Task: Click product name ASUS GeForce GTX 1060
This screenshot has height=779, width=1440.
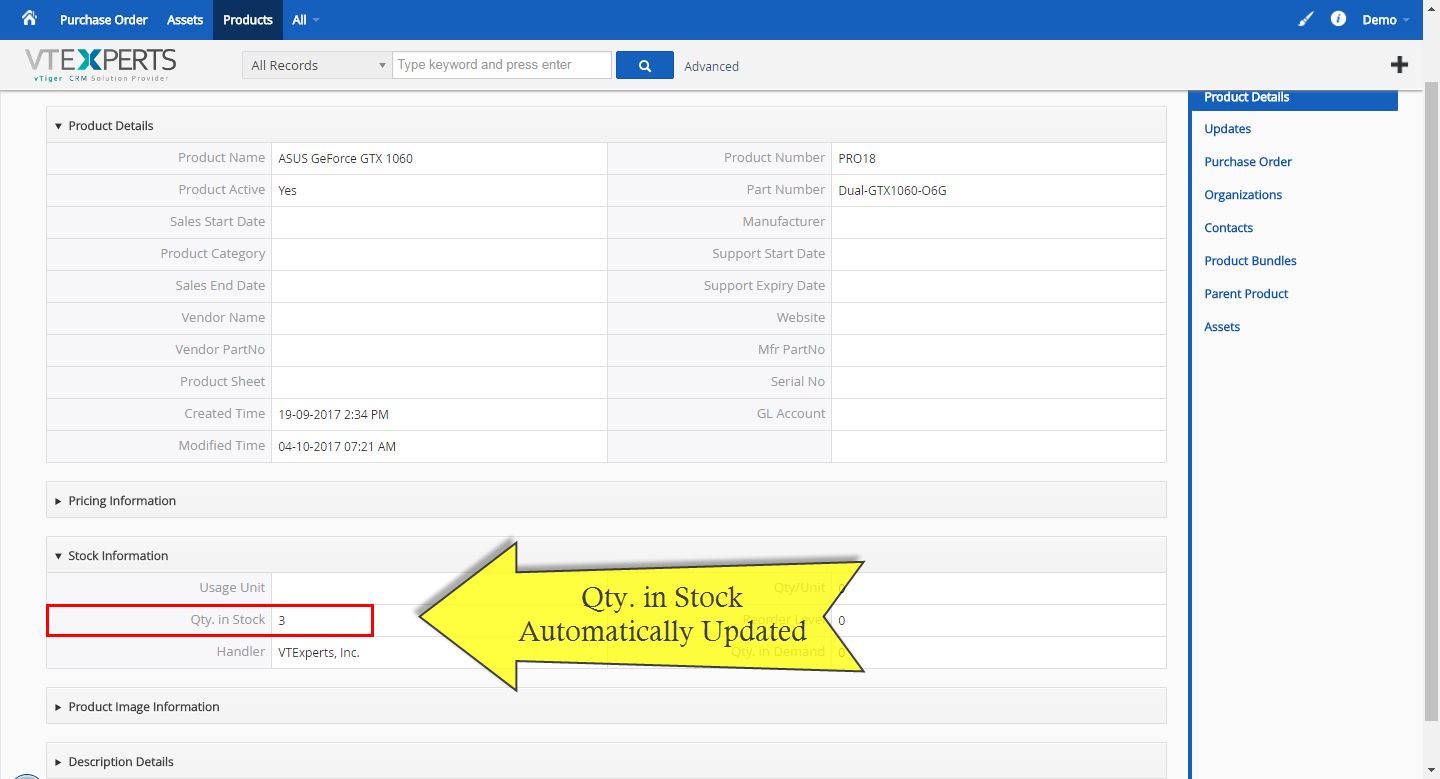Action: coord(345,158)
